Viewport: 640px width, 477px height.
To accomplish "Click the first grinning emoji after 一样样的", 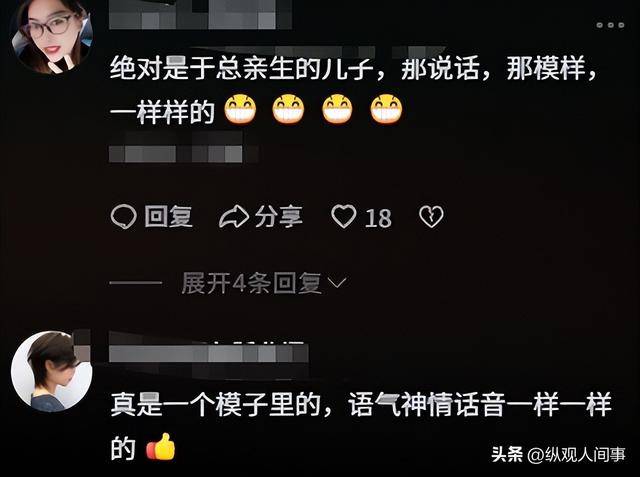I will click(240, 109).
